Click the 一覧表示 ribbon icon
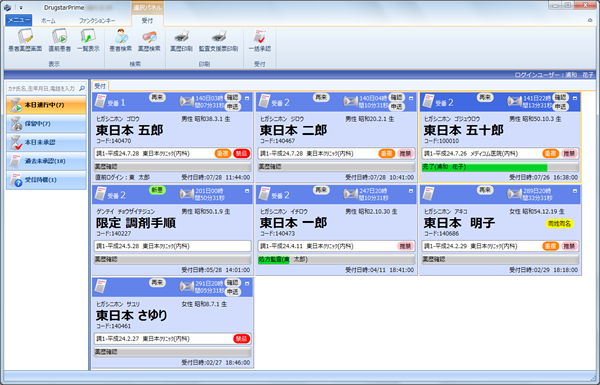 point(88,41)
